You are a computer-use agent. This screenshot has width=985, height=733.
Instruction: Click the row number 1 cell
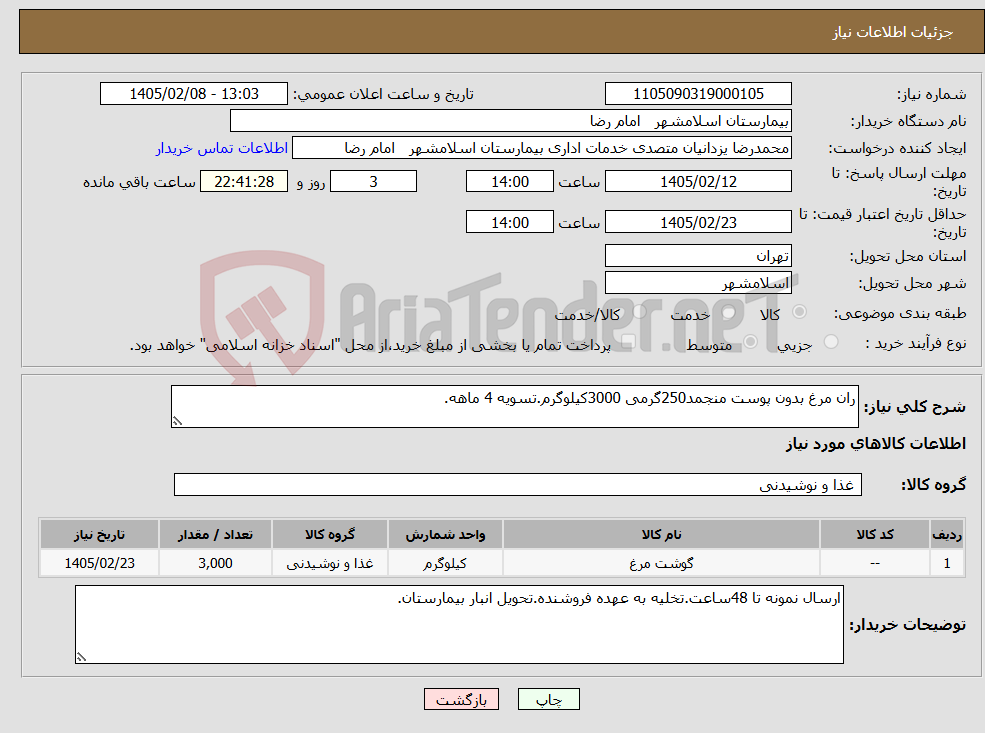point(947,563)
